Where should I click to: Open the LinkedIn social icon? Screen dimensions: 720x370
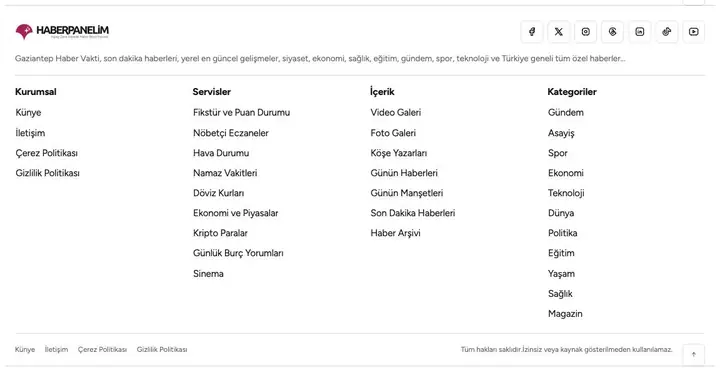[x=640, y=32]
